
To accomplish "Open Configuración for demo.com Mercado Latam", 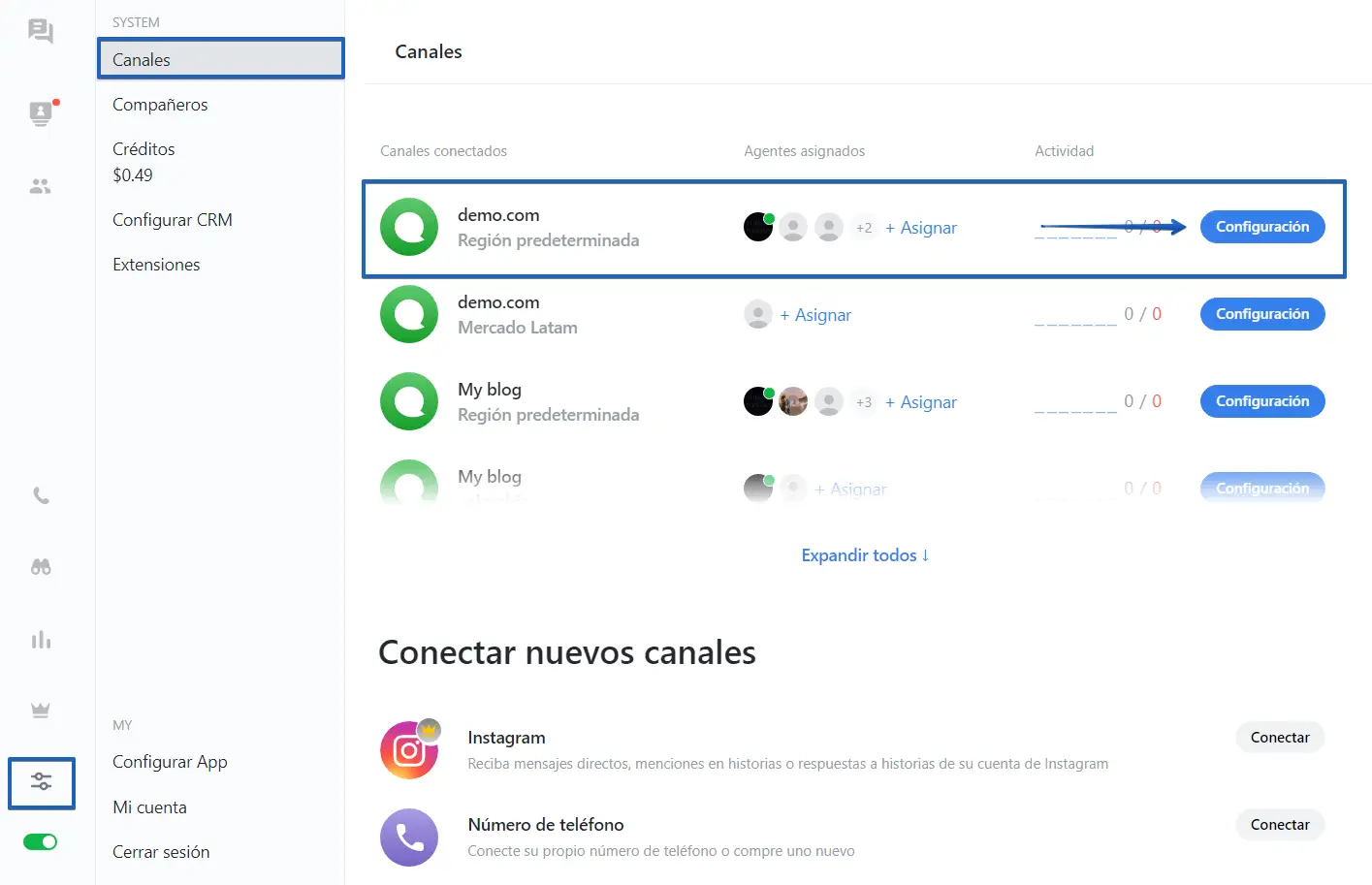I will click(1261, 314).
